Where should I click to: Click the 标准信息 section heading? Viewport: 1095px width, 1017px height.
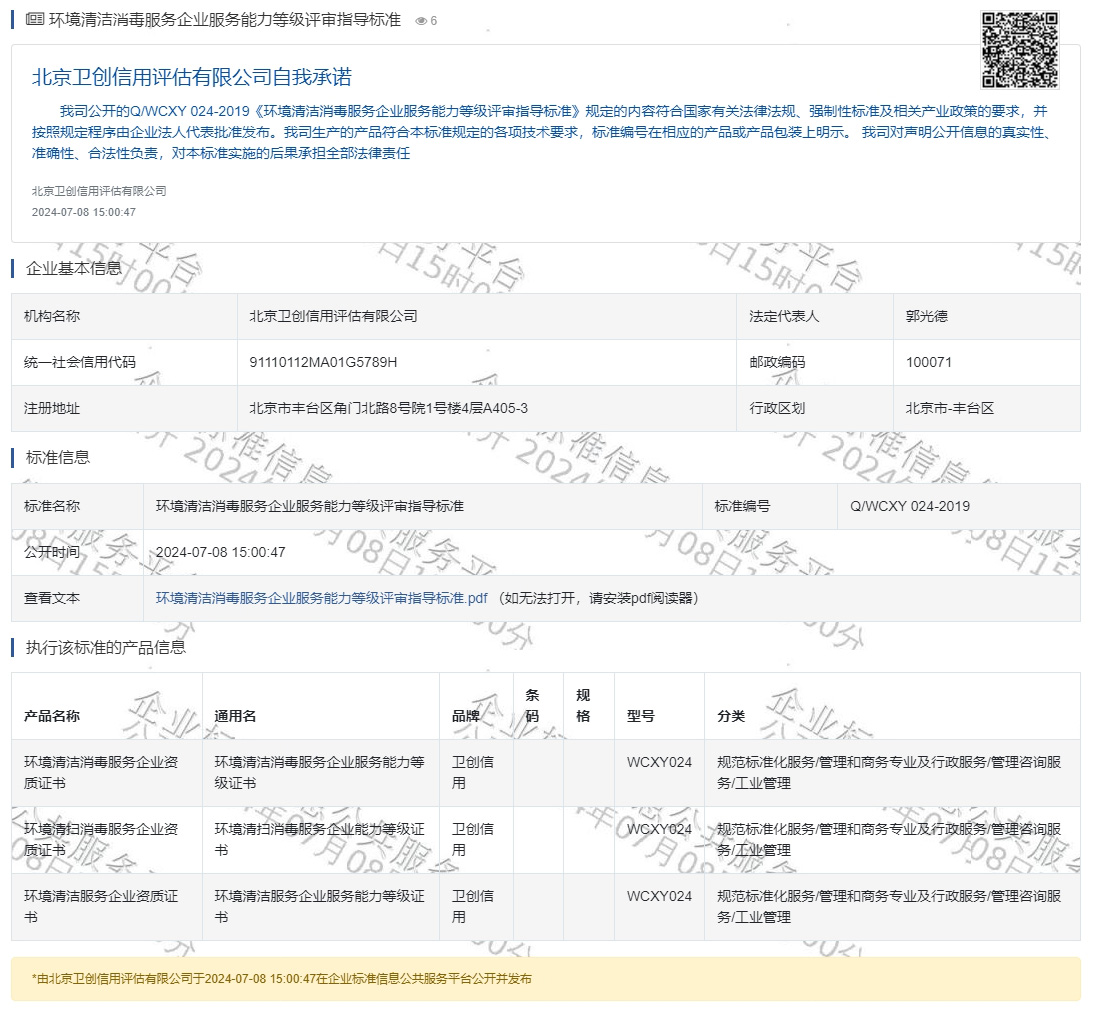(x=58, y=458)
